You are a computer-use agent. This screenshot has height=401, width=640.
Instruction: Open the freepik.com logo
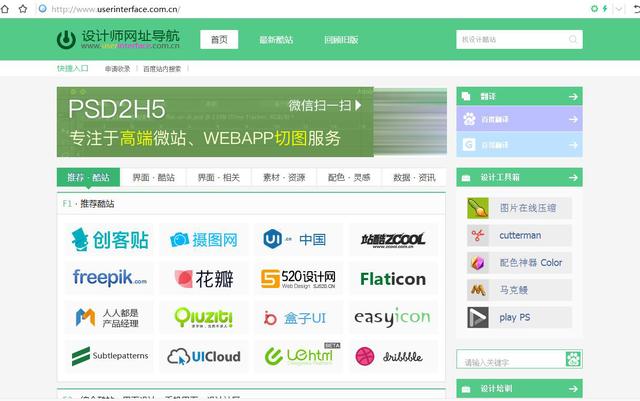point(109,278)
